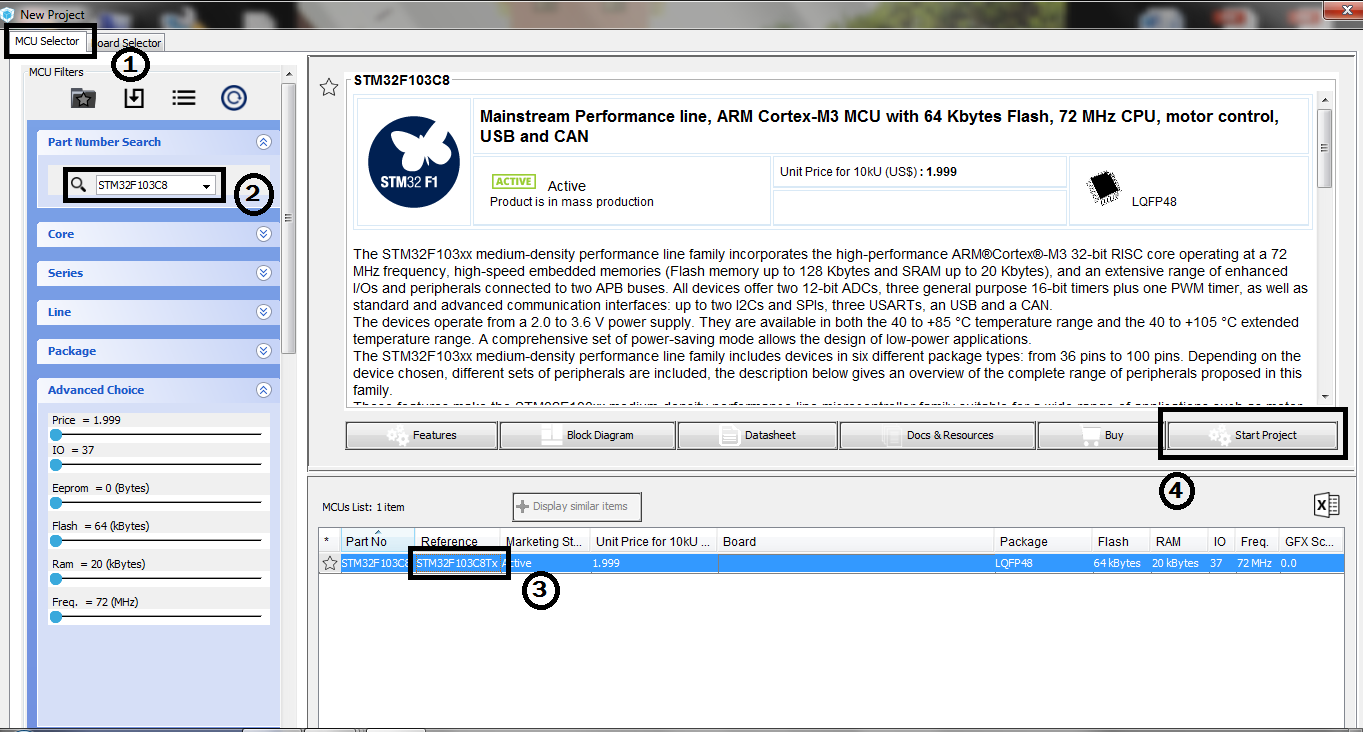Open the part number dropdown
The image size is (1363, 732).
[206, 186]
